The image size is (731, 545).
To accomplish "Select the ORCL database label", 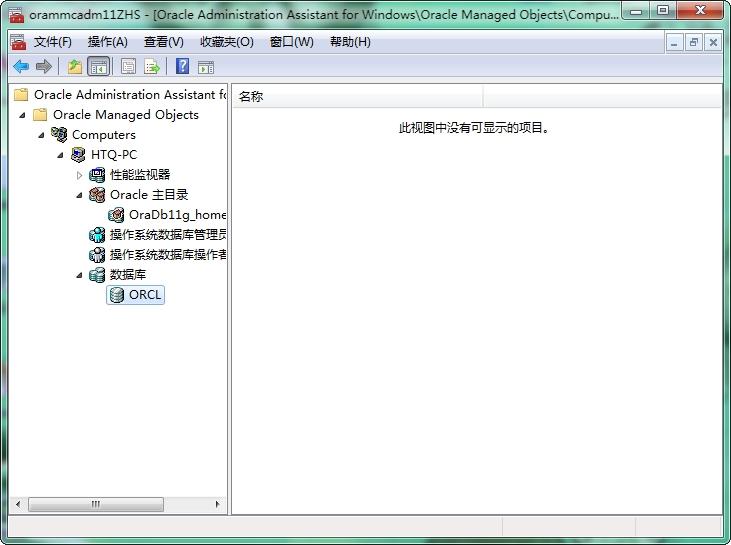I will [145, 295].
